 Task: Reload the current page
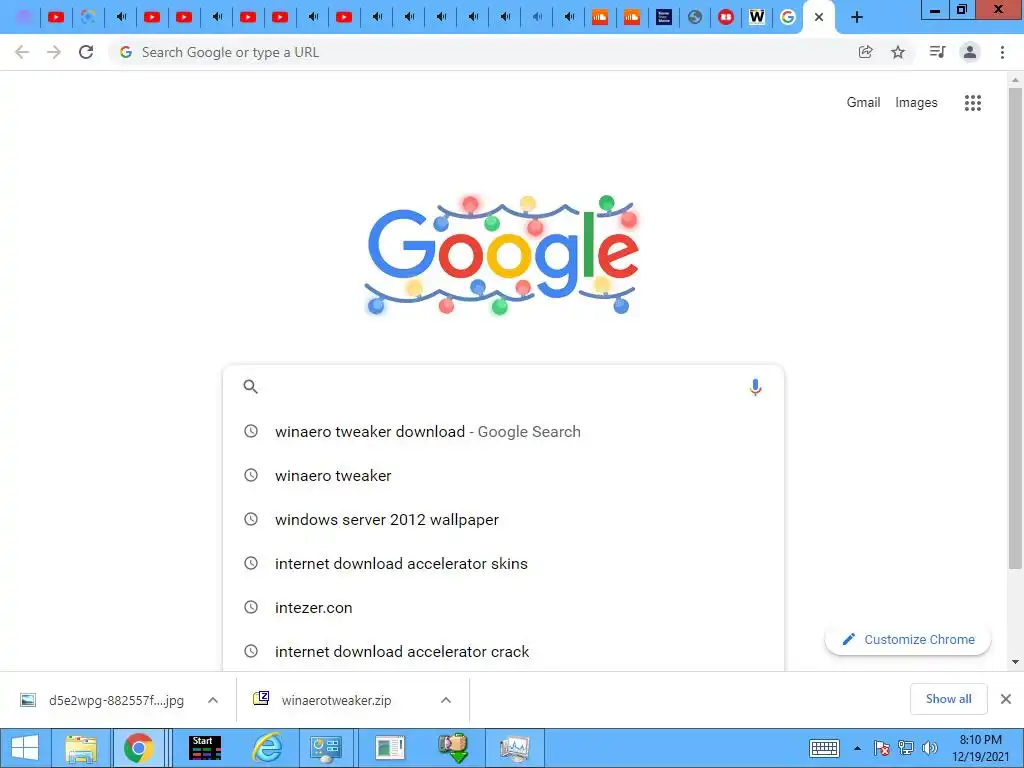[86, 52]
